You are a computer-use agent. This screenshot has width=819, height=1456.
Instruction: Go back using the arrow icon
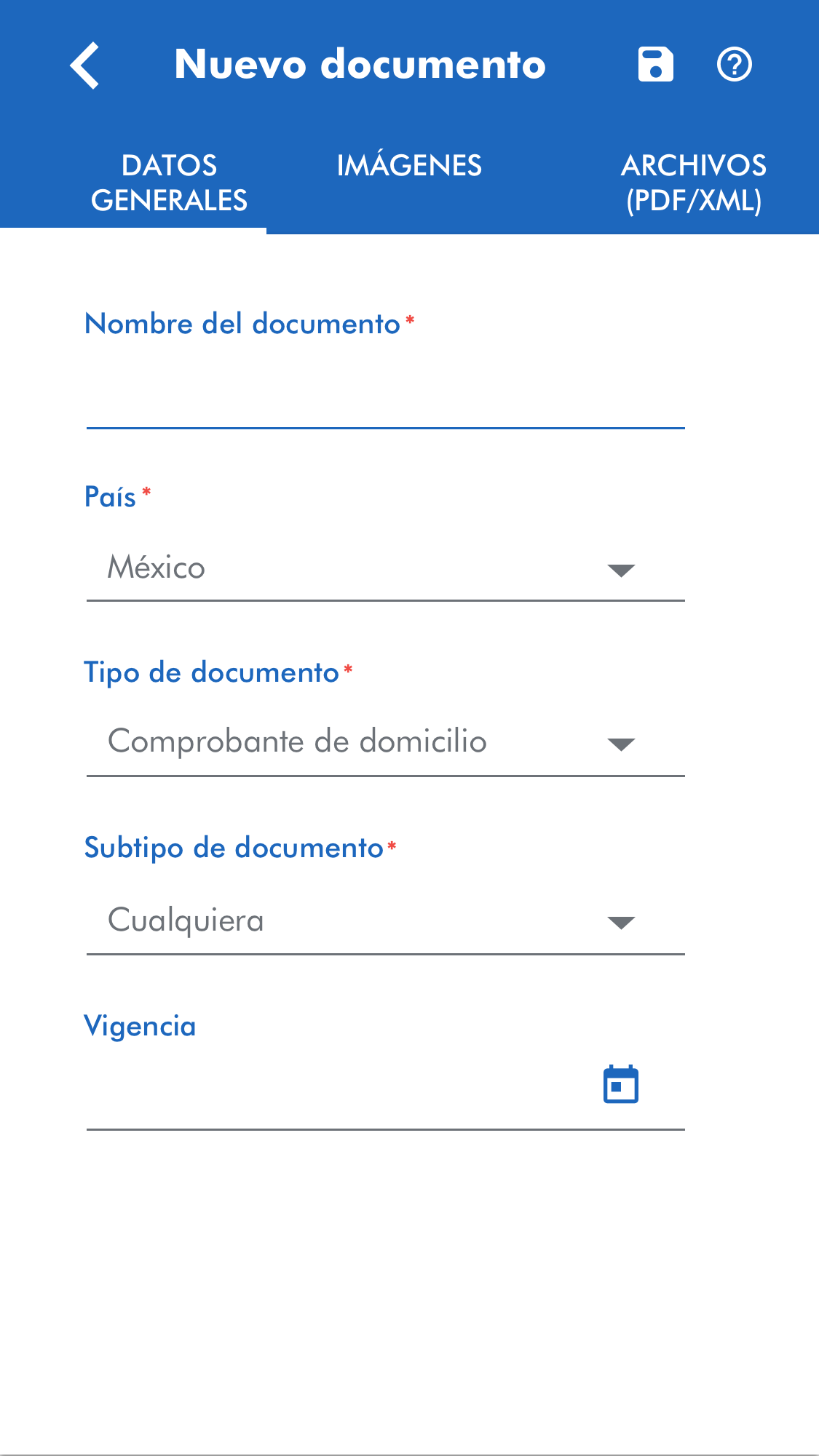[85, 65]
